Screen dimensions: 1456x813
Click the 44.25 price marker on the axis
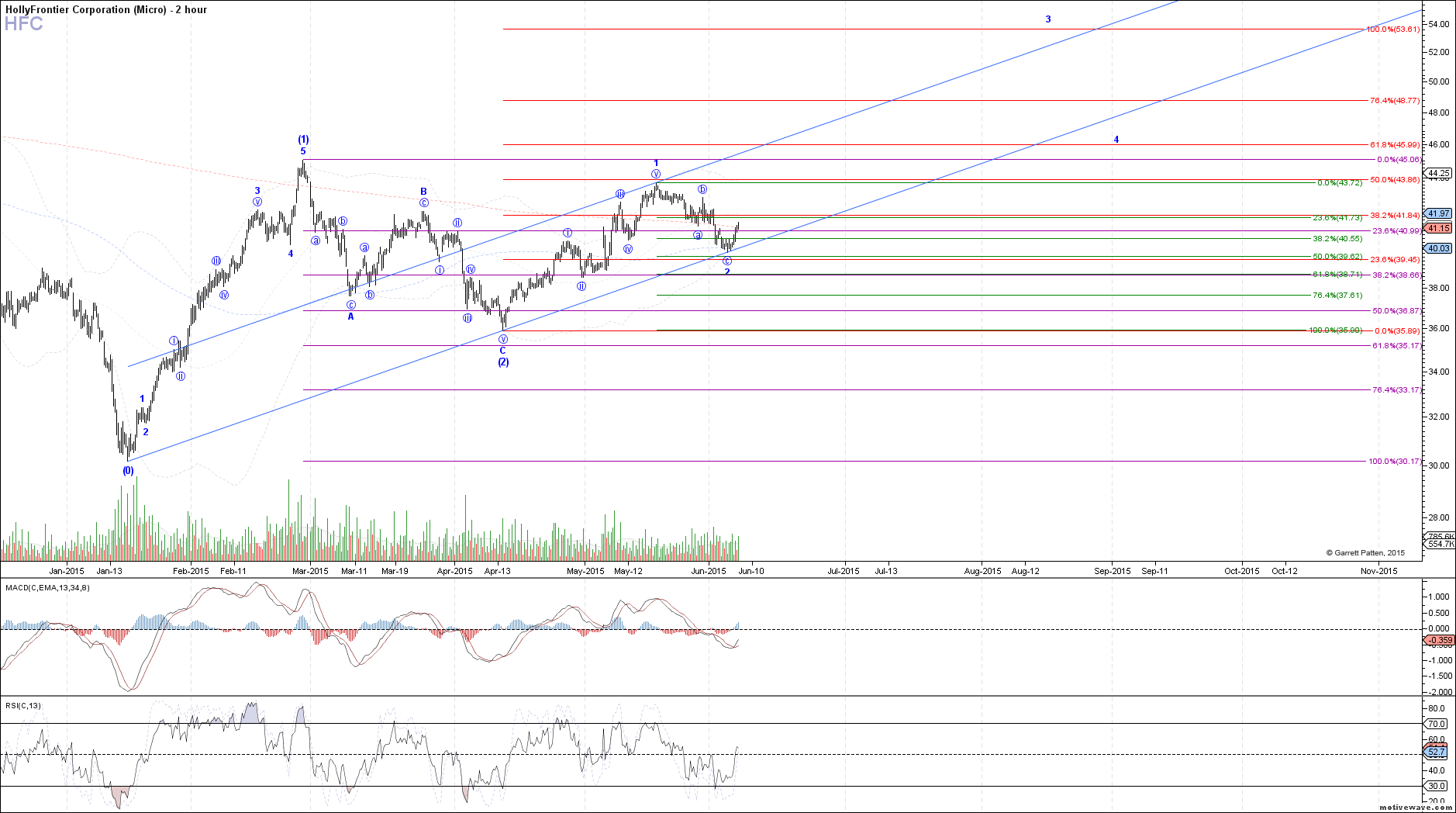pyautogui.click(x=1439, y=173)
